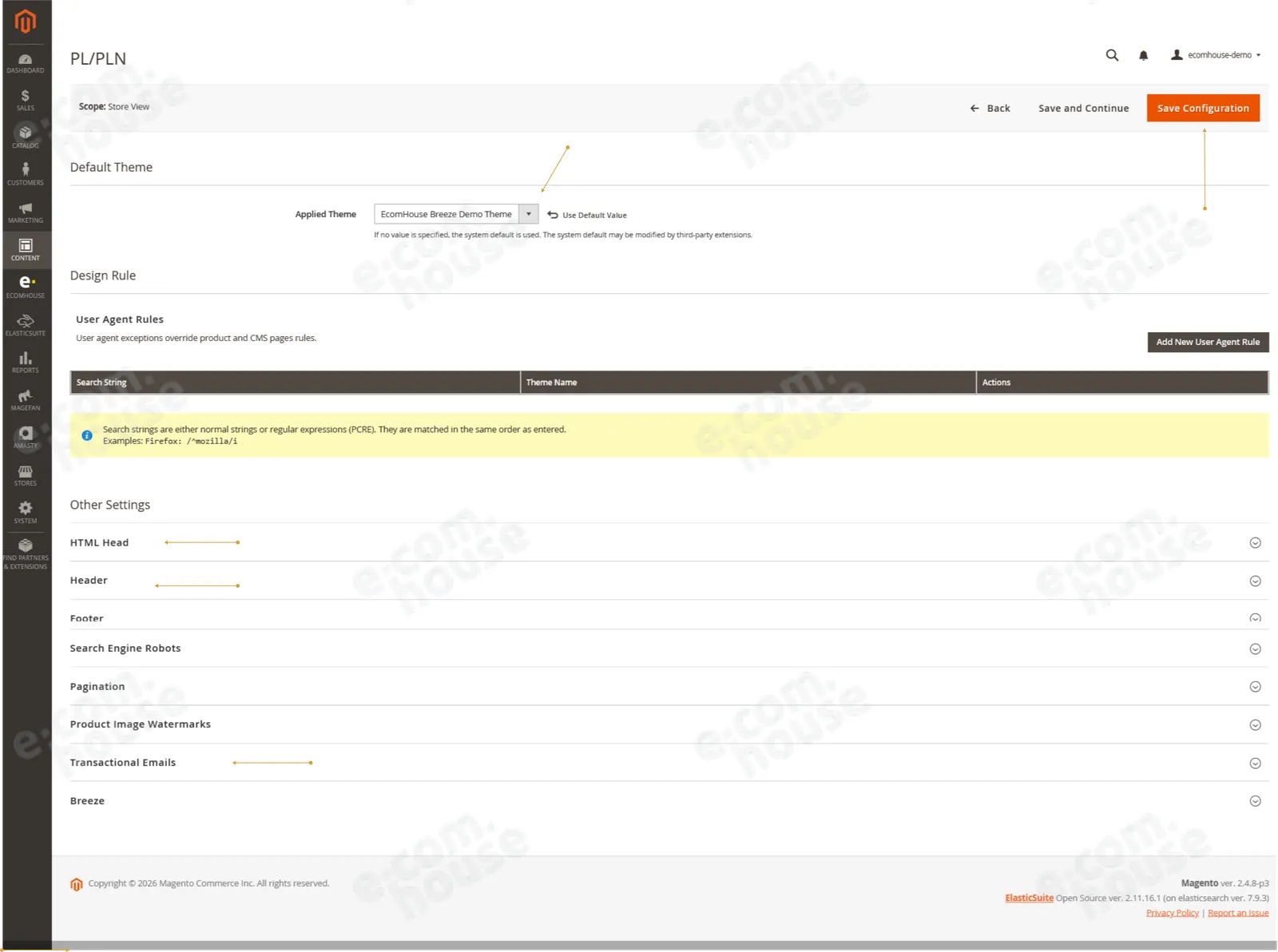The width and height of the screenshot is (1278, 952).
Task: Click the Scope: Store View text
Action: (x=114, y=107)
